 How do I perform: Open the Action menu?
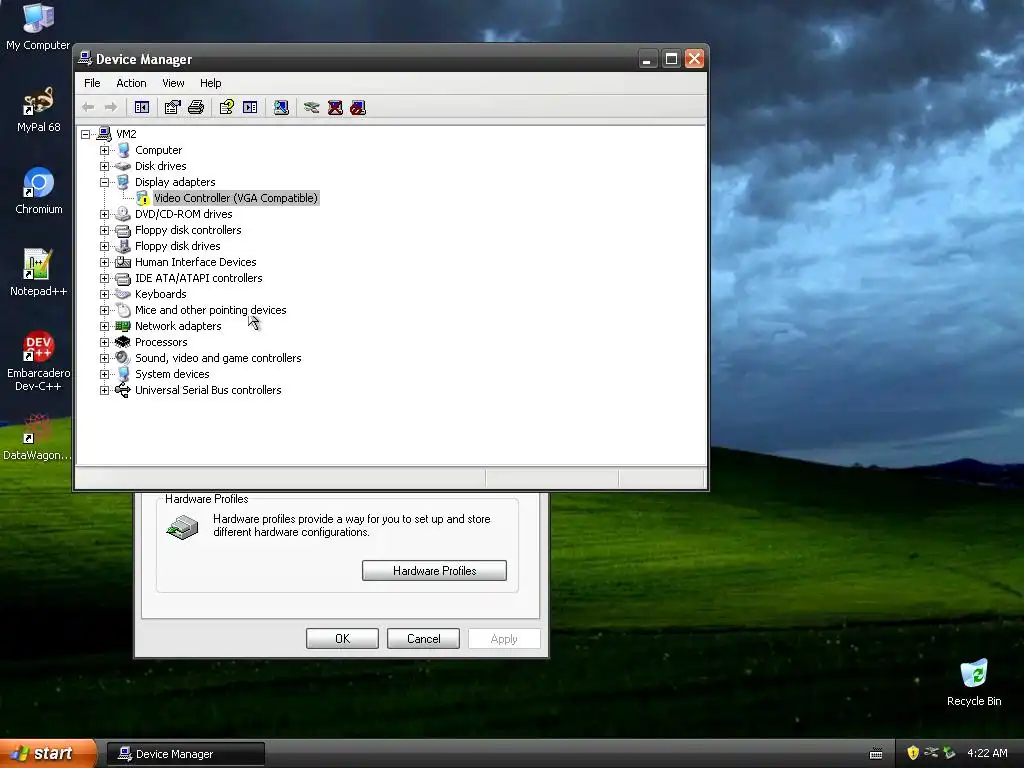[131, 83]
